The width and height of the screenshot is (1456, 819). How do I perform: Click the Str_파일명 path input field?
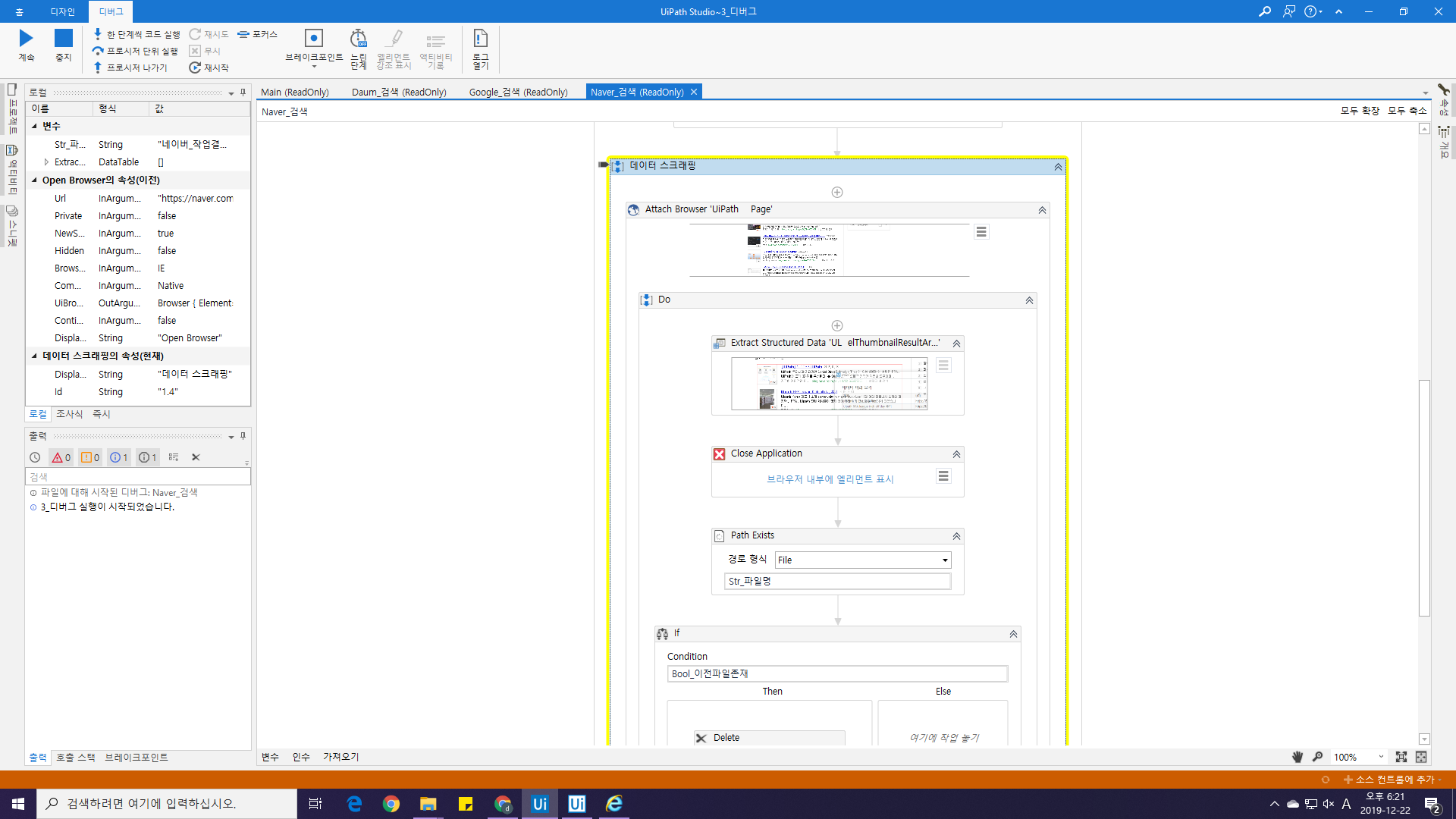837,581
